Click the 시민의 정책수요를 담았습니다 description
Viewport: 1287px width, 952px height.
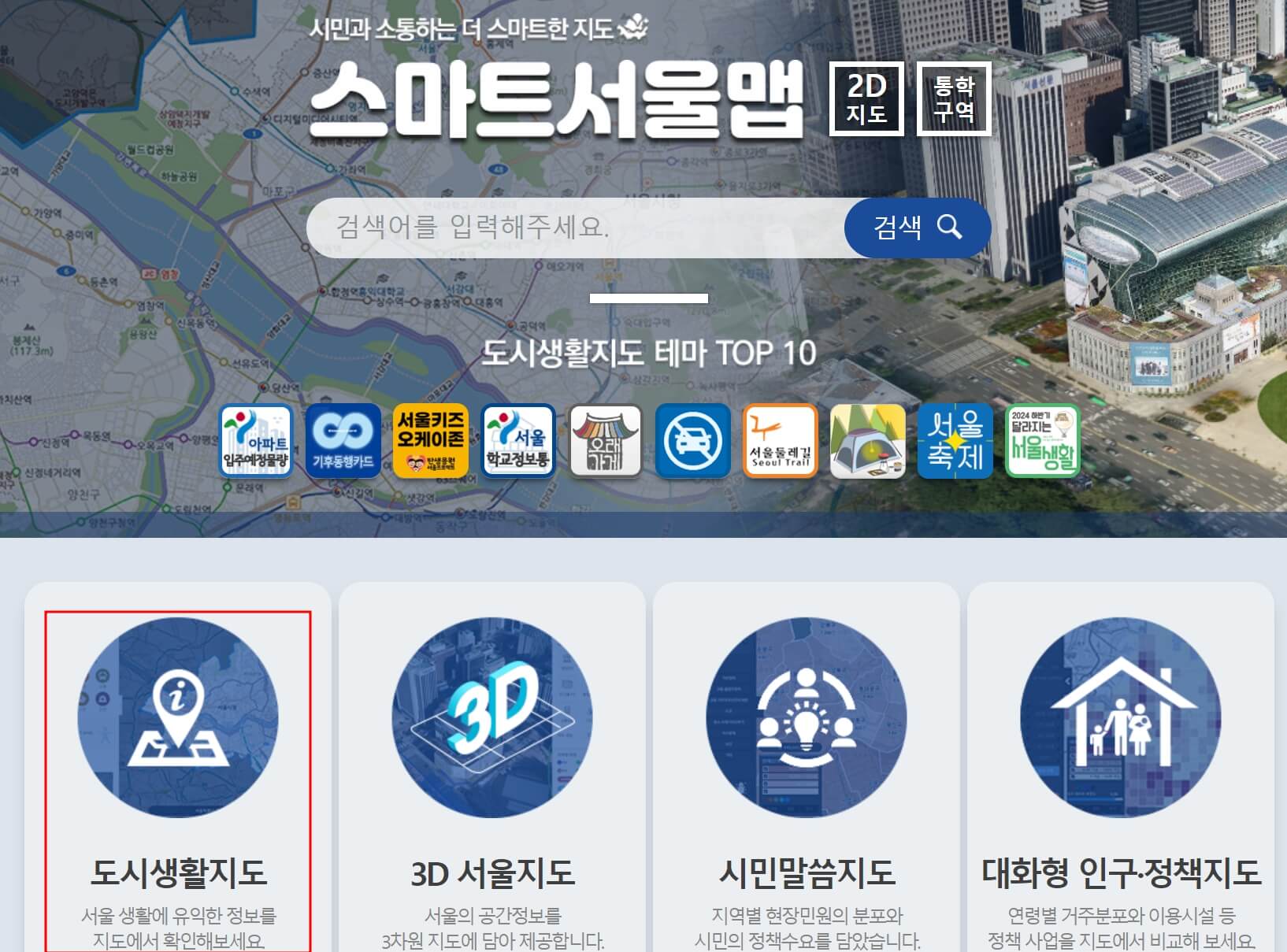point(807,941)
